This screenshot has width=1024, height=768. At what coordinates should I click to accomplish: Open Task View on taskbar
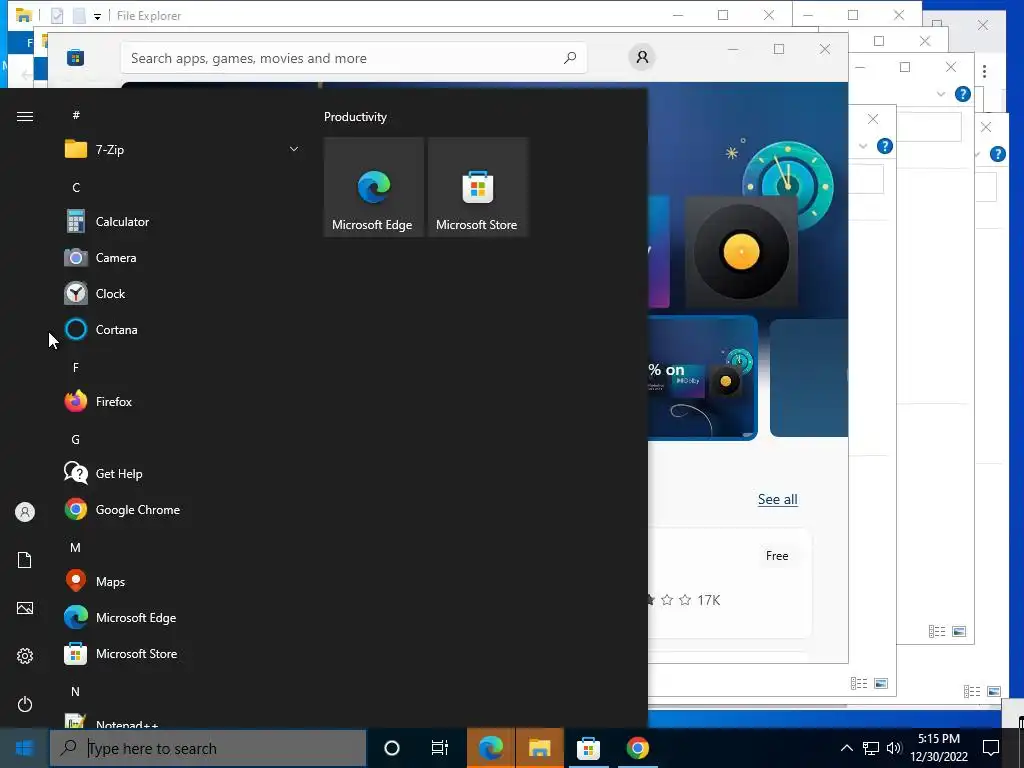[440, 748]
